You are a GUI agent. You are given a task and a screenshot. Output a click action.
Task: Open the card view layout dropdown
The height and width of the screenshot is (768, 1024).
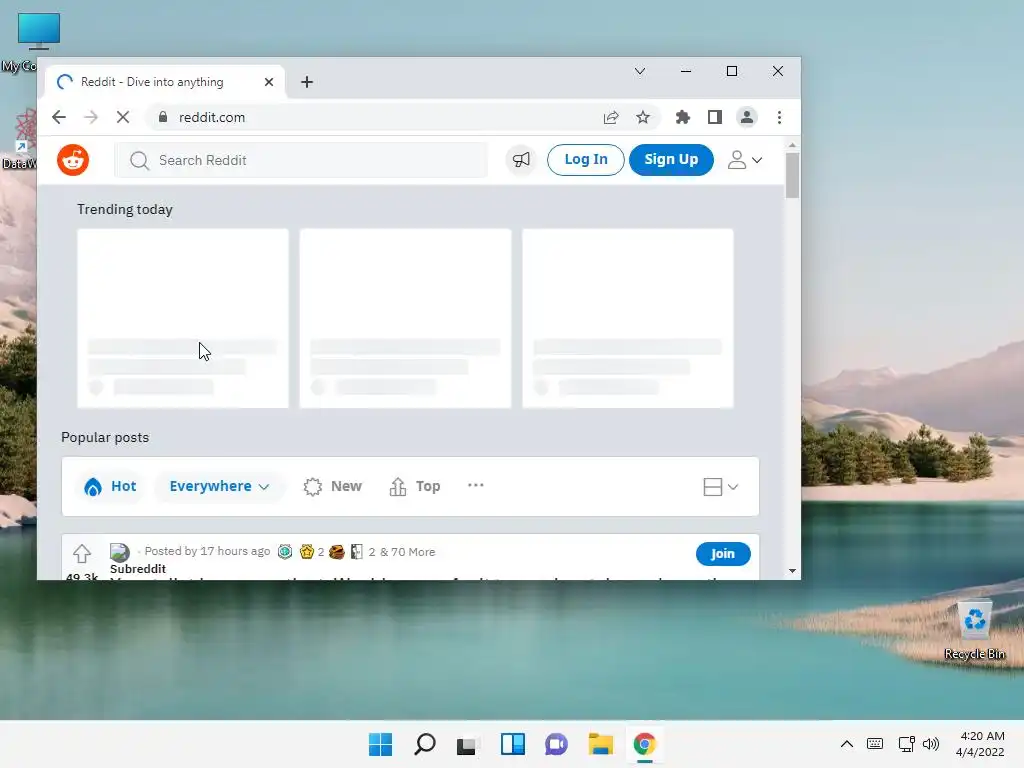721,487
